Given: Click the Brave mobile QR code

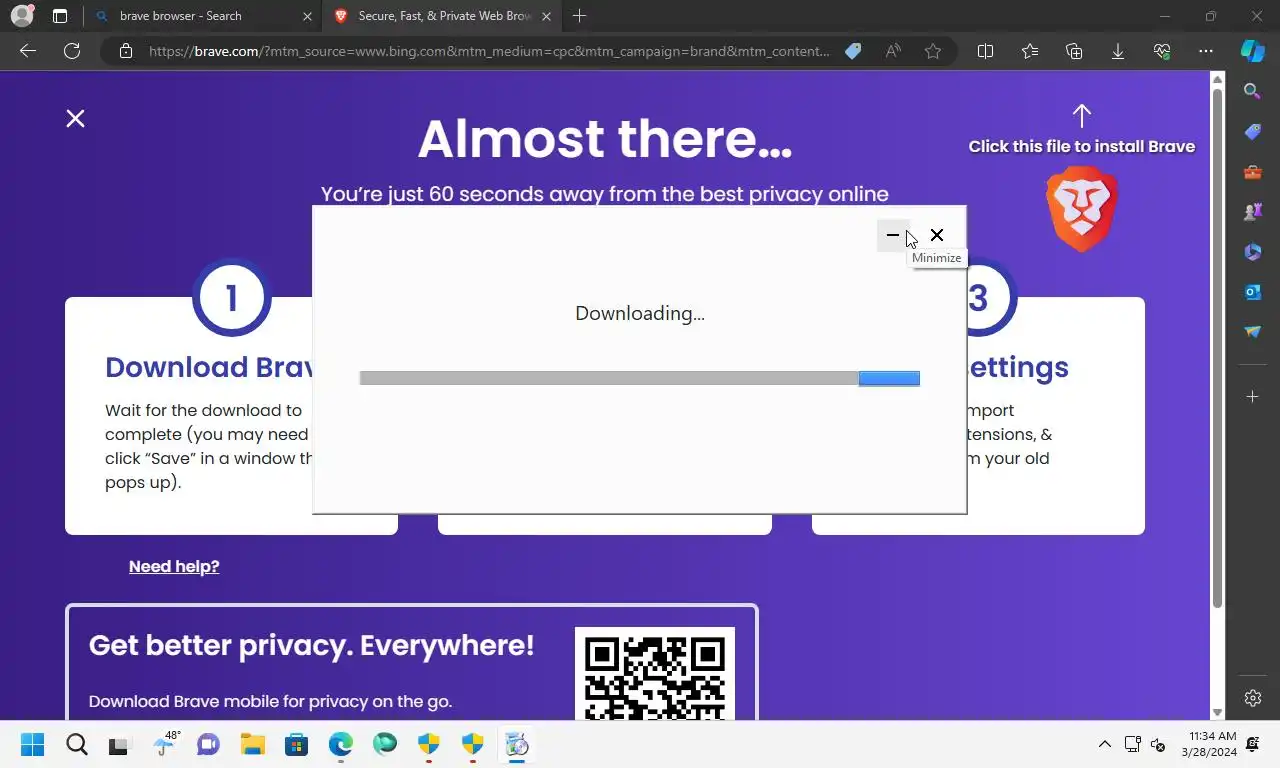Looking at the screenshot, I should [655, 674].
